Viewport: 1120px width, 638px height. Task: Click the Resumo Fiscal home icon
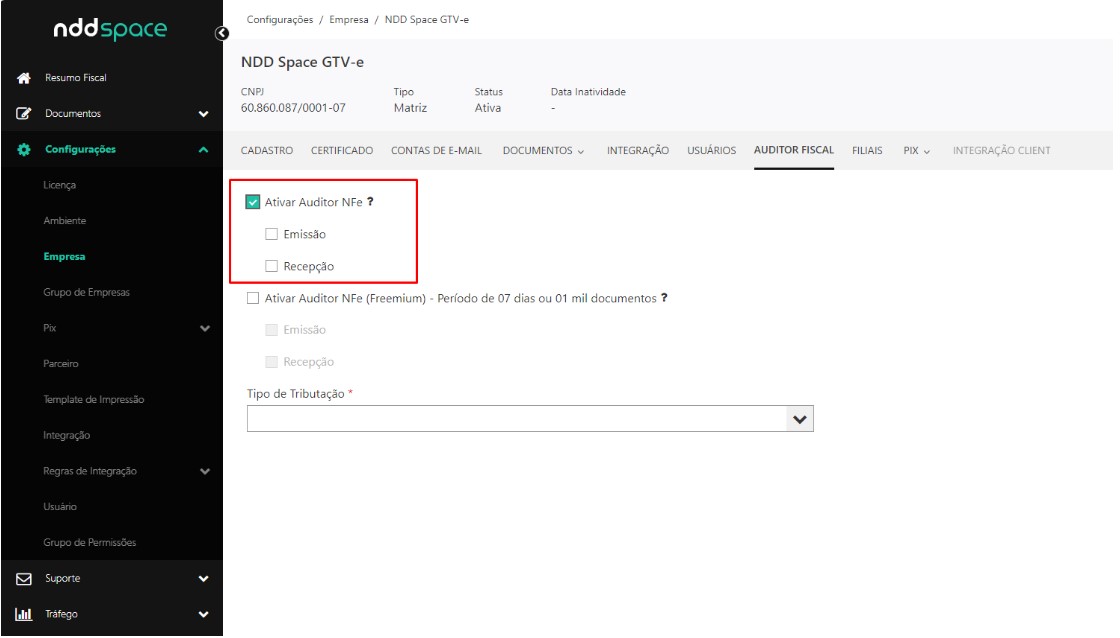point(22,78)
